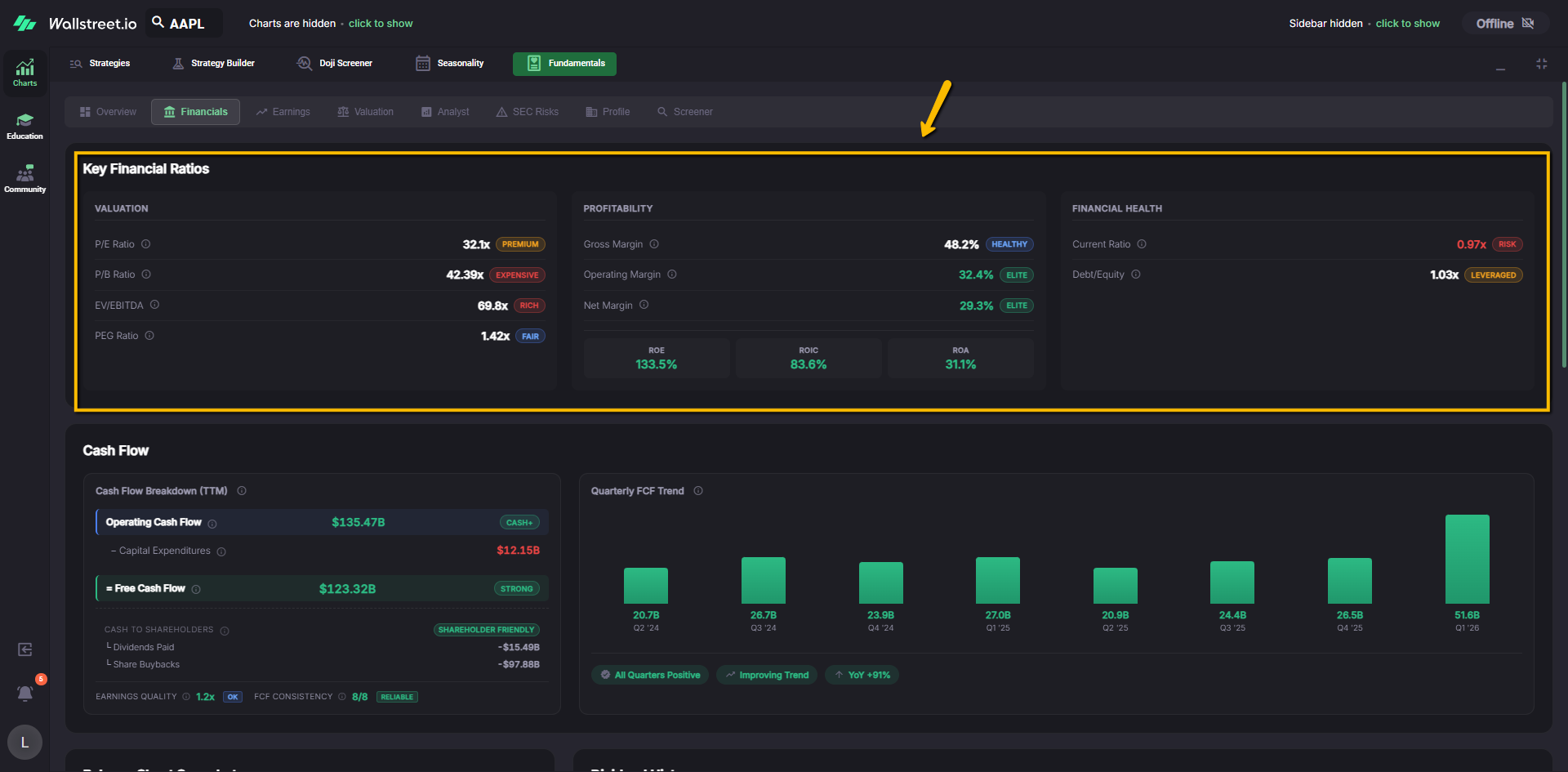This screenshot has height=772, width=1568.
Task: Toggle the Offline connection status
Action: 1504,24
